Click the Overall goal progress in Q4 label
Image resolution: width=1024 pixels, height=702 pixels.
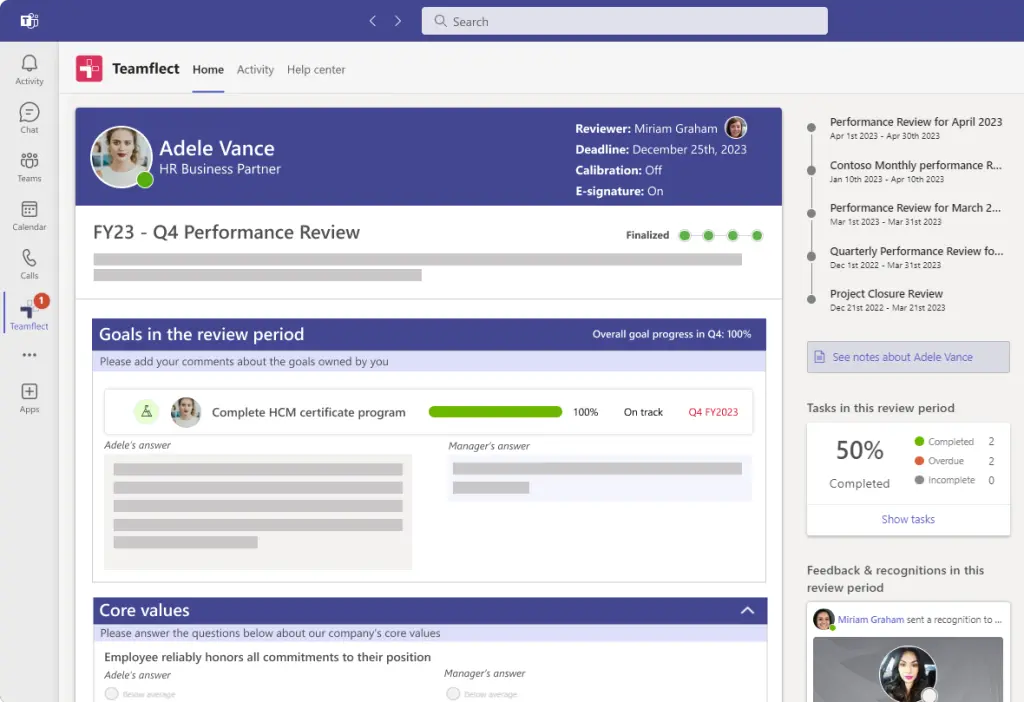671,334
